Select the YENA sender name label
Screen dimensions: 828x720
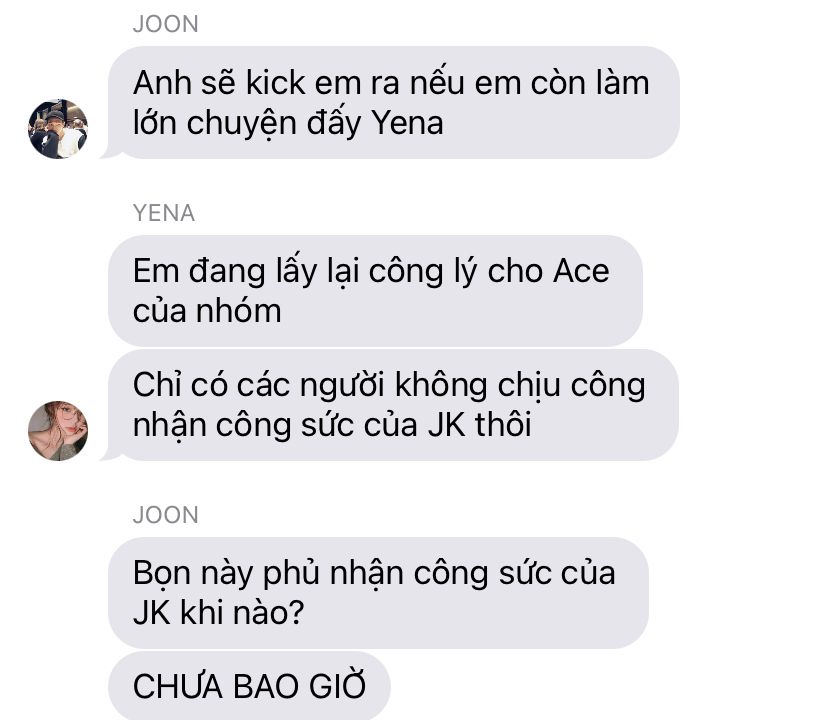point(164,213)
